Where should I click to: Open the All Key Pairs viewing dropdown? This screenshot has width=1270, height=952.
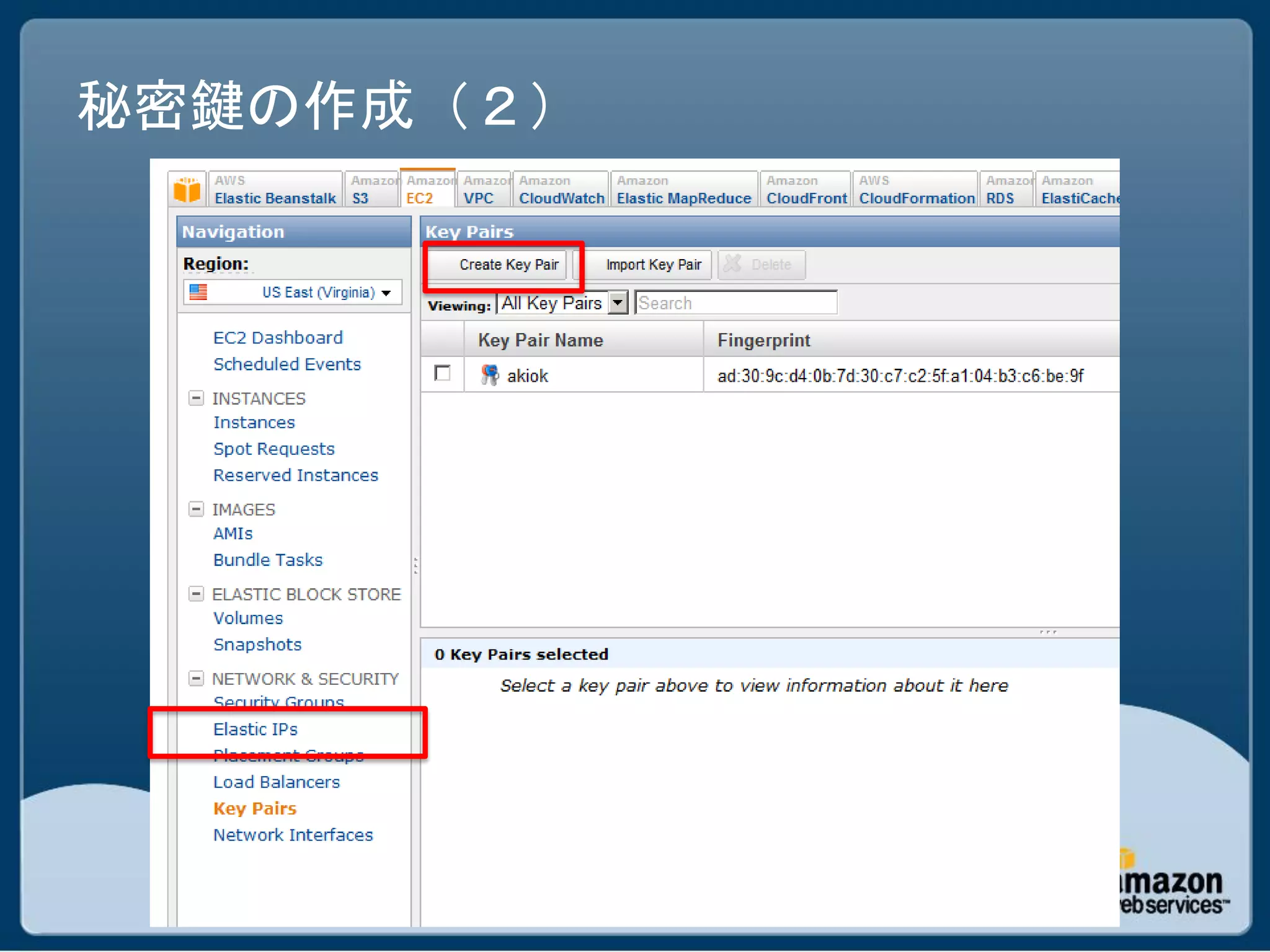(618, 302)
